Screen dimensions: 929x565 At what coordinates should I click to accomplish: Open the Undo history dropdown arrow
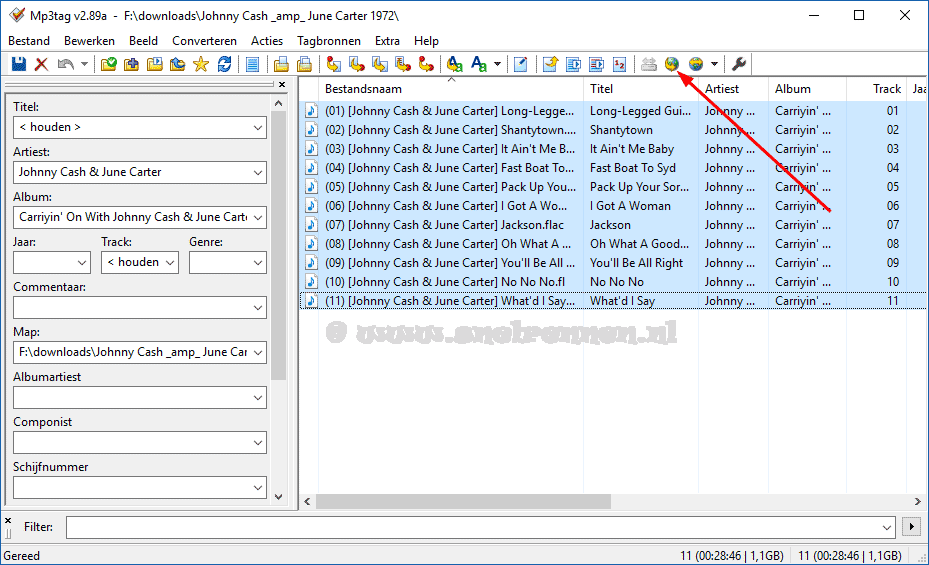[84, 64]
